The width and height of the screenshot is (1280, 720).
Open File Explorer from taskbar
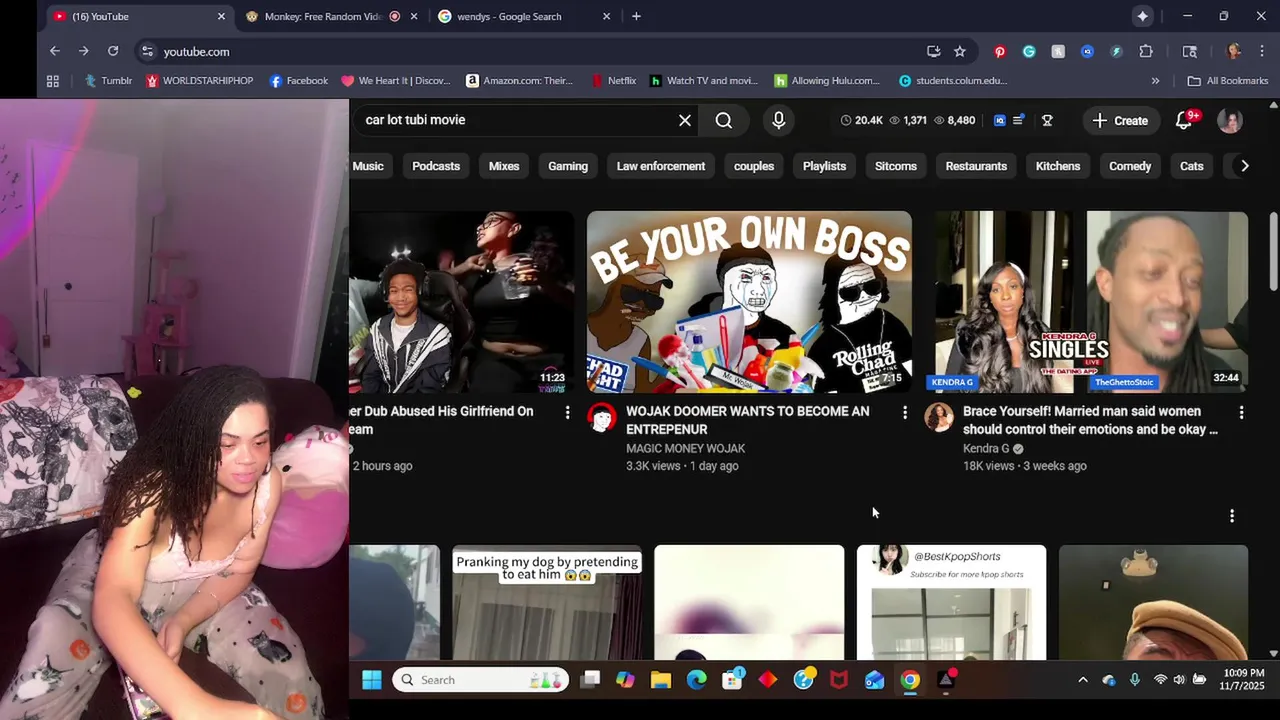coord(661,680)
